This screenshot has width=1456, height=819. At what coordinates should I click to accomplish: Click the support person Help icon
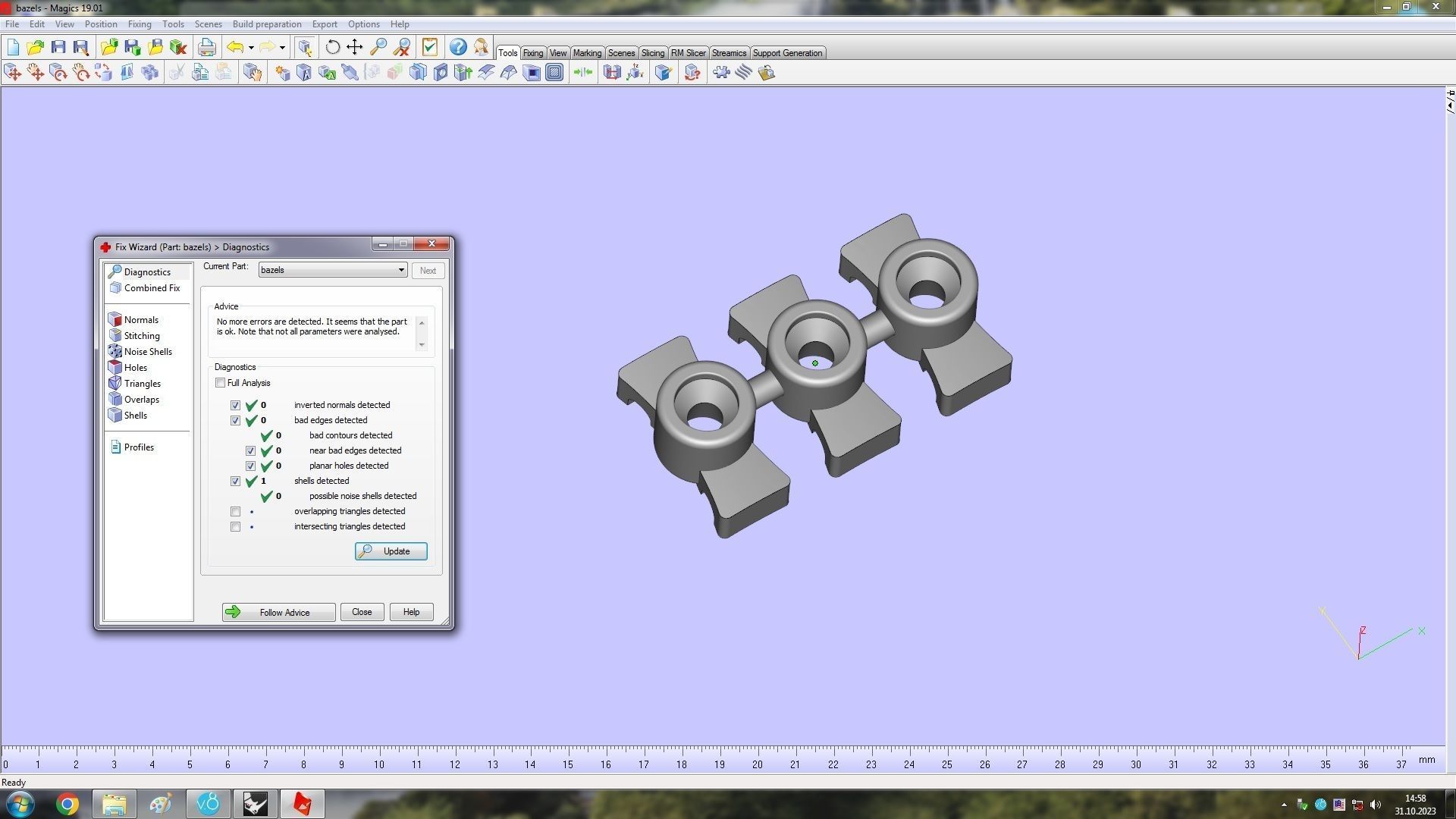481,47
